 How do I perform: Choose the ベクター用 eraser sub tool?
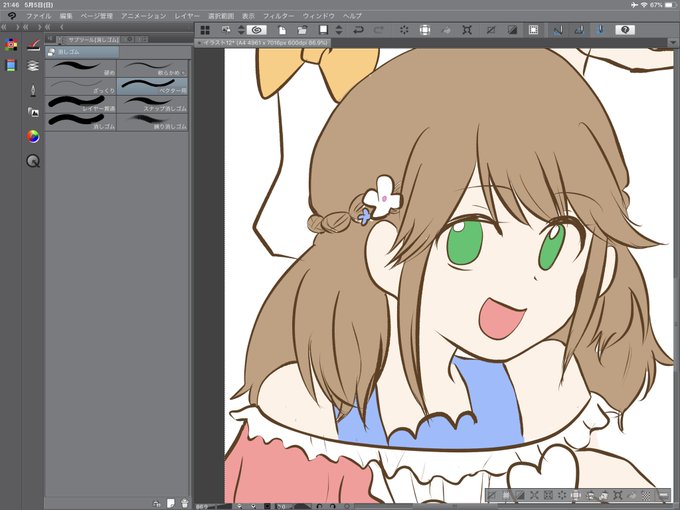[x=152, y=86]
